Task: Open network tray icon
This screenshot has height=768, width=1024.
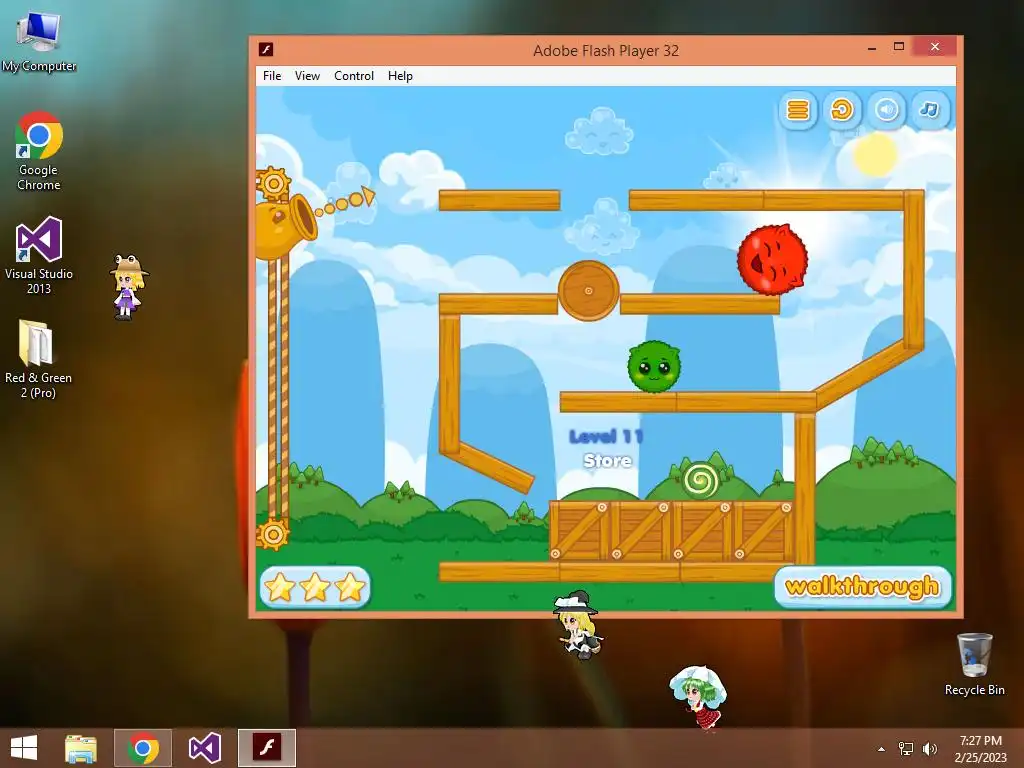Action: click(x=906, y=749)
